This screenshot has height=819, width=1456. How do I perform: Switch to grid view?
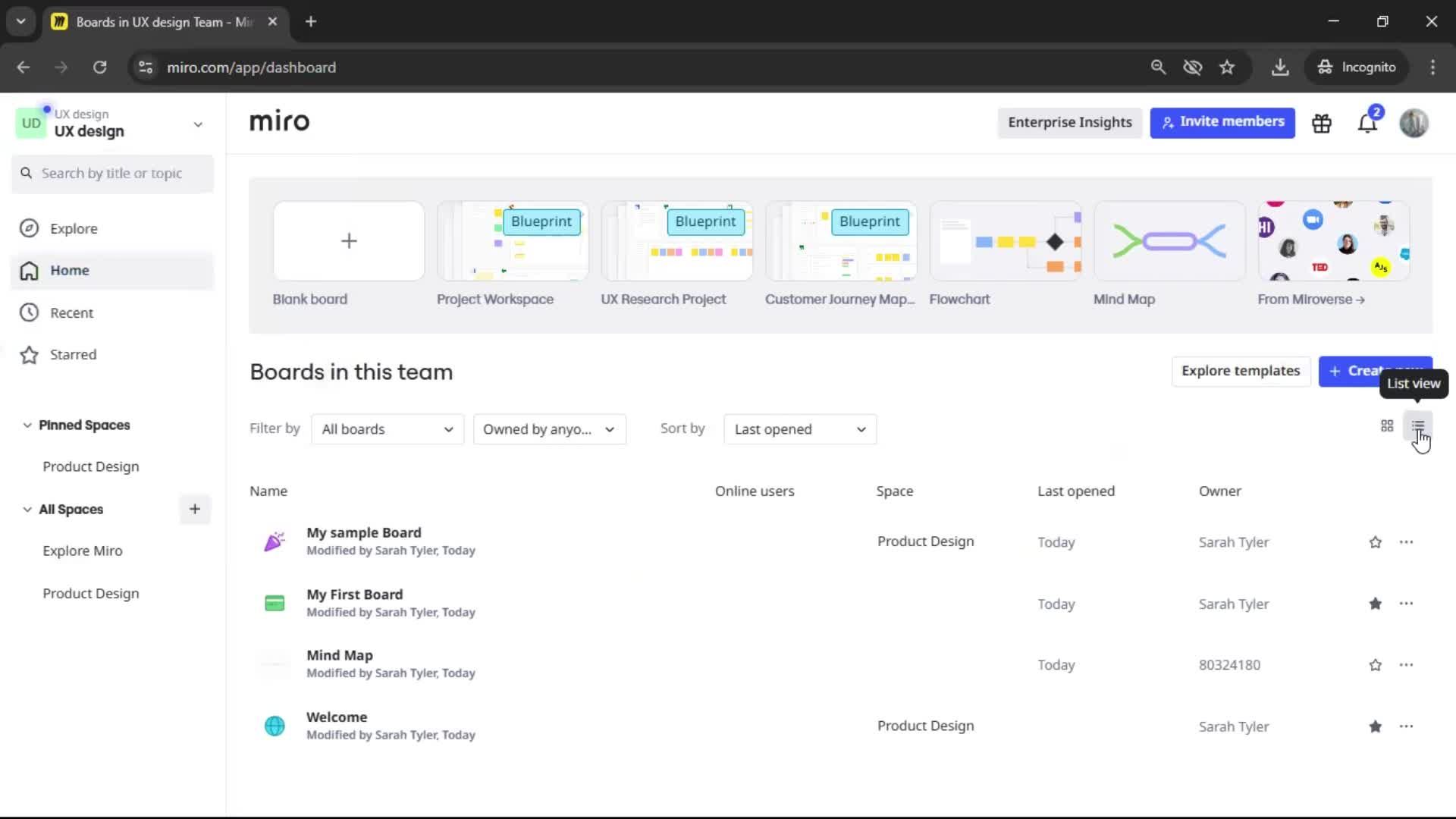1387,426
